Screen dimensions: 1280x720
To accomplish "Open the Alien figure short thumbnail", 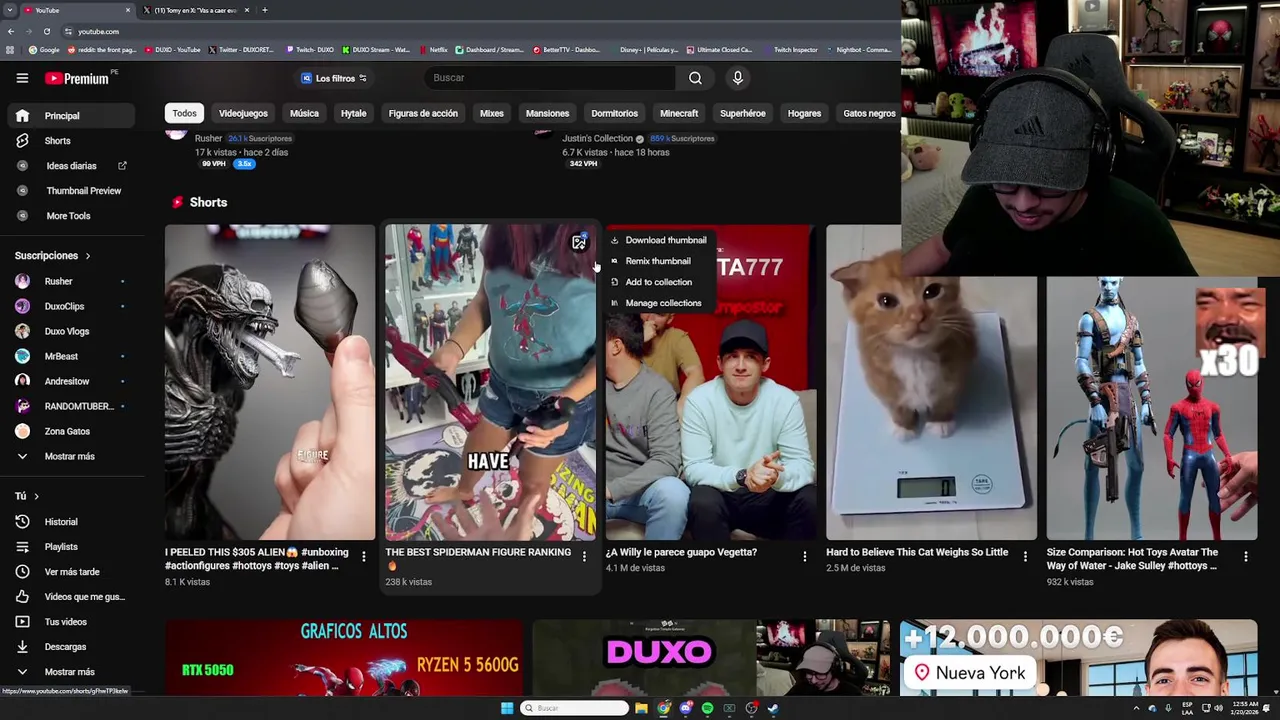I will pyautogui.click(x=270, y=382).
